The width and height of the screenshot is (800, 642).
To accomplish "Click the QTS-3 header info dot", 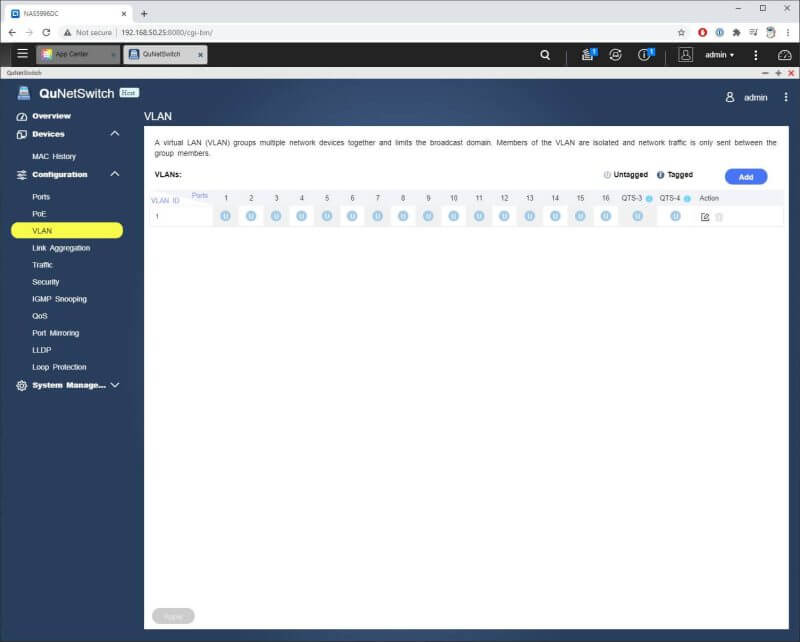I will click(x=649, y=199).
